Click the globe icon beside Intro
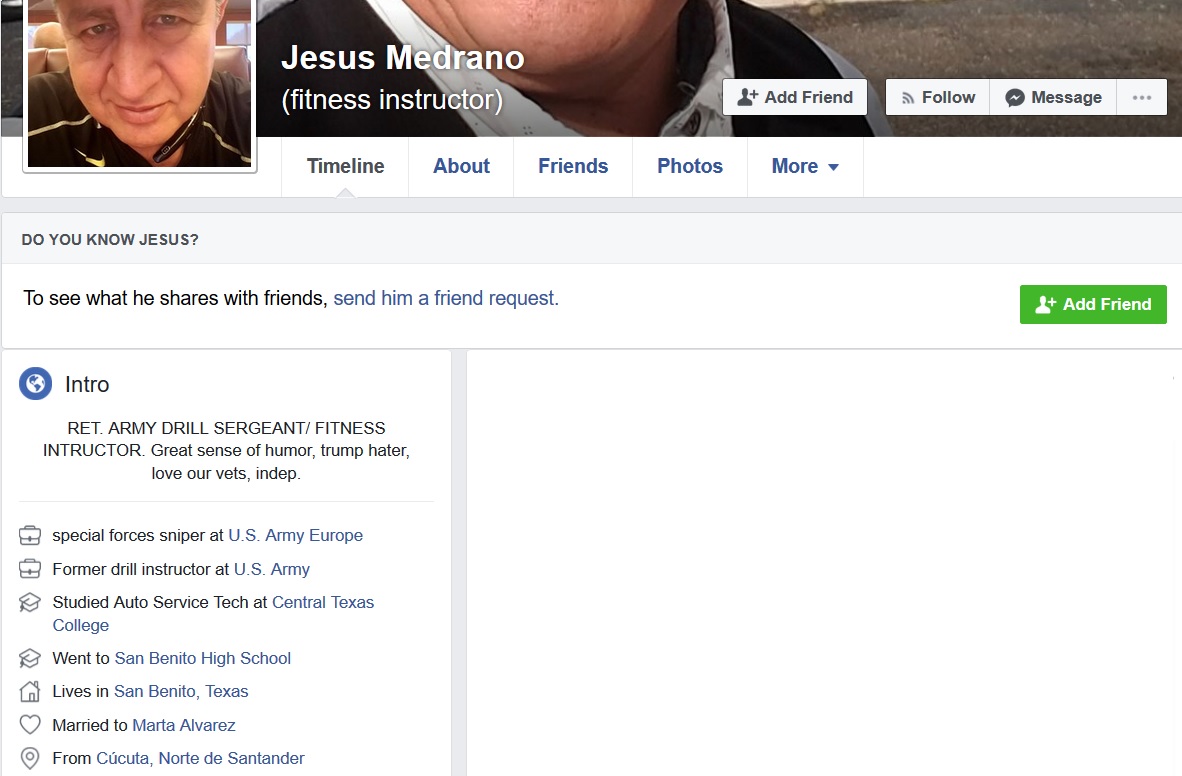1182x776 pixels. [x=35, y=384]
